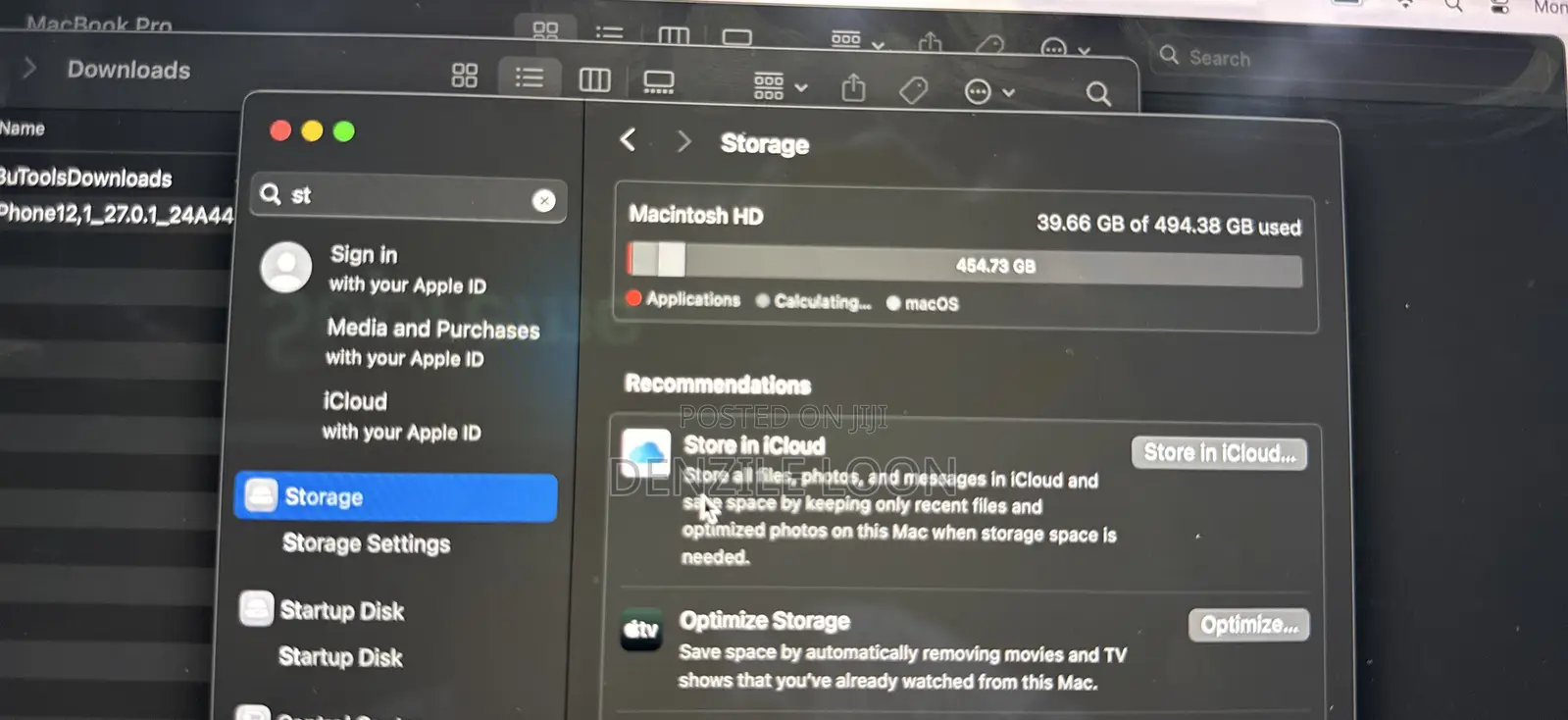Switch Downloads window to gallery view
The width and height of the screenshot is (1568, 720).
(658, 82)
